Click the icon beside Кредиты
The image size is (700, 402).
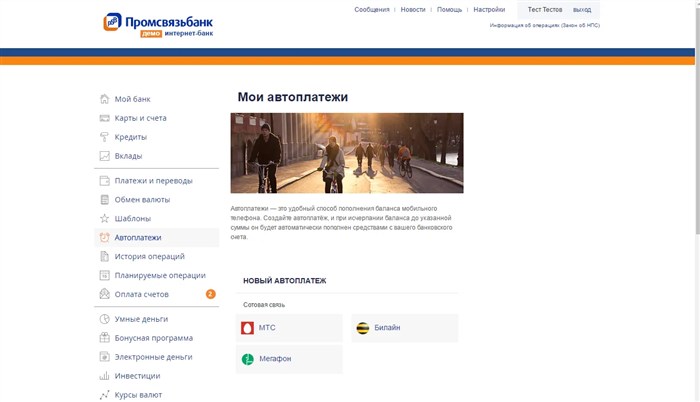coord(104,137)
